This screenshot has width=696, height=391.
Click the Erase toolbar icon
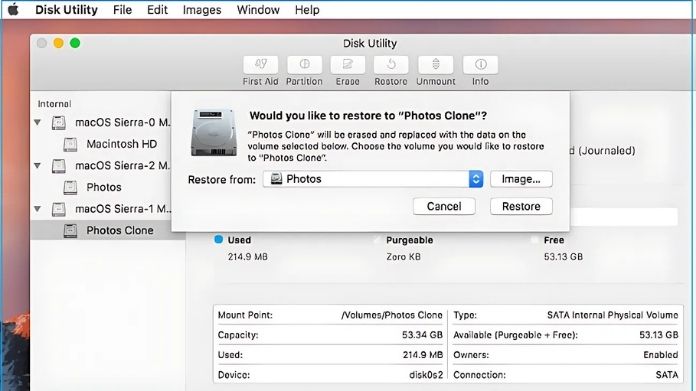[348, 65]
